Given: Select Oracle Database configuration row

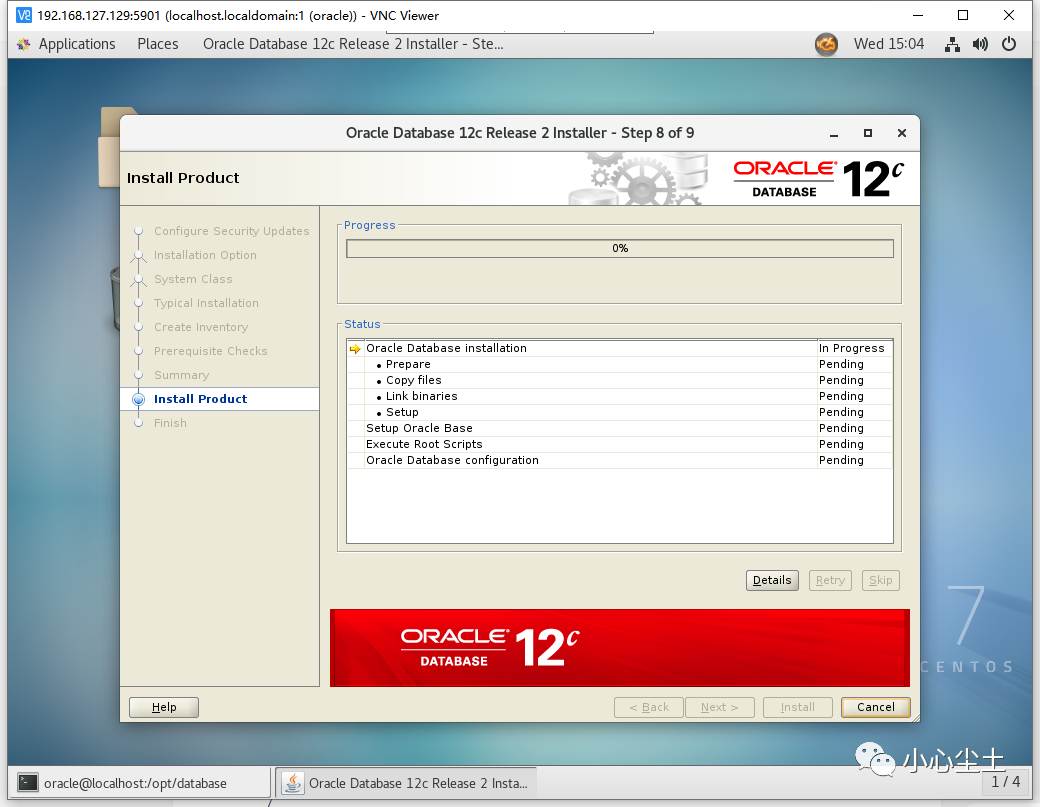Looking at the screenshot, I should pyautogui.click(x=619, y=460).
